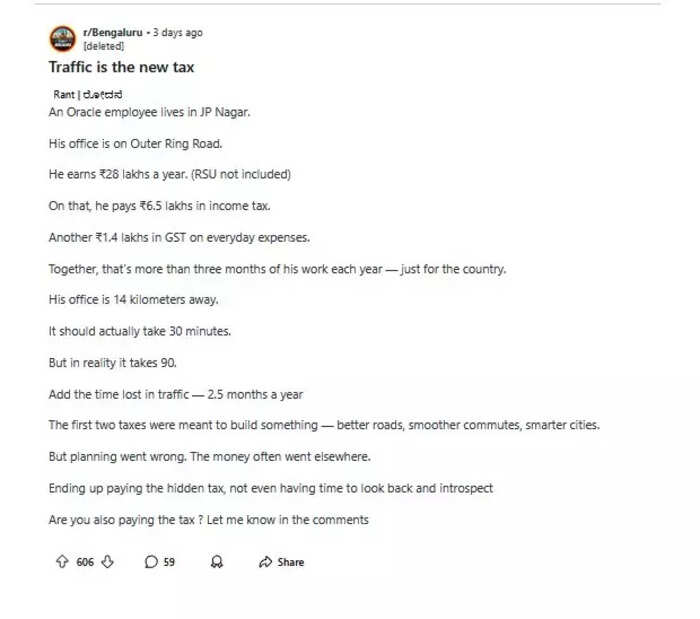Upvote the Traffic is the new tax post
This screenshot has height=619, width=700.
tap(62, 561)
